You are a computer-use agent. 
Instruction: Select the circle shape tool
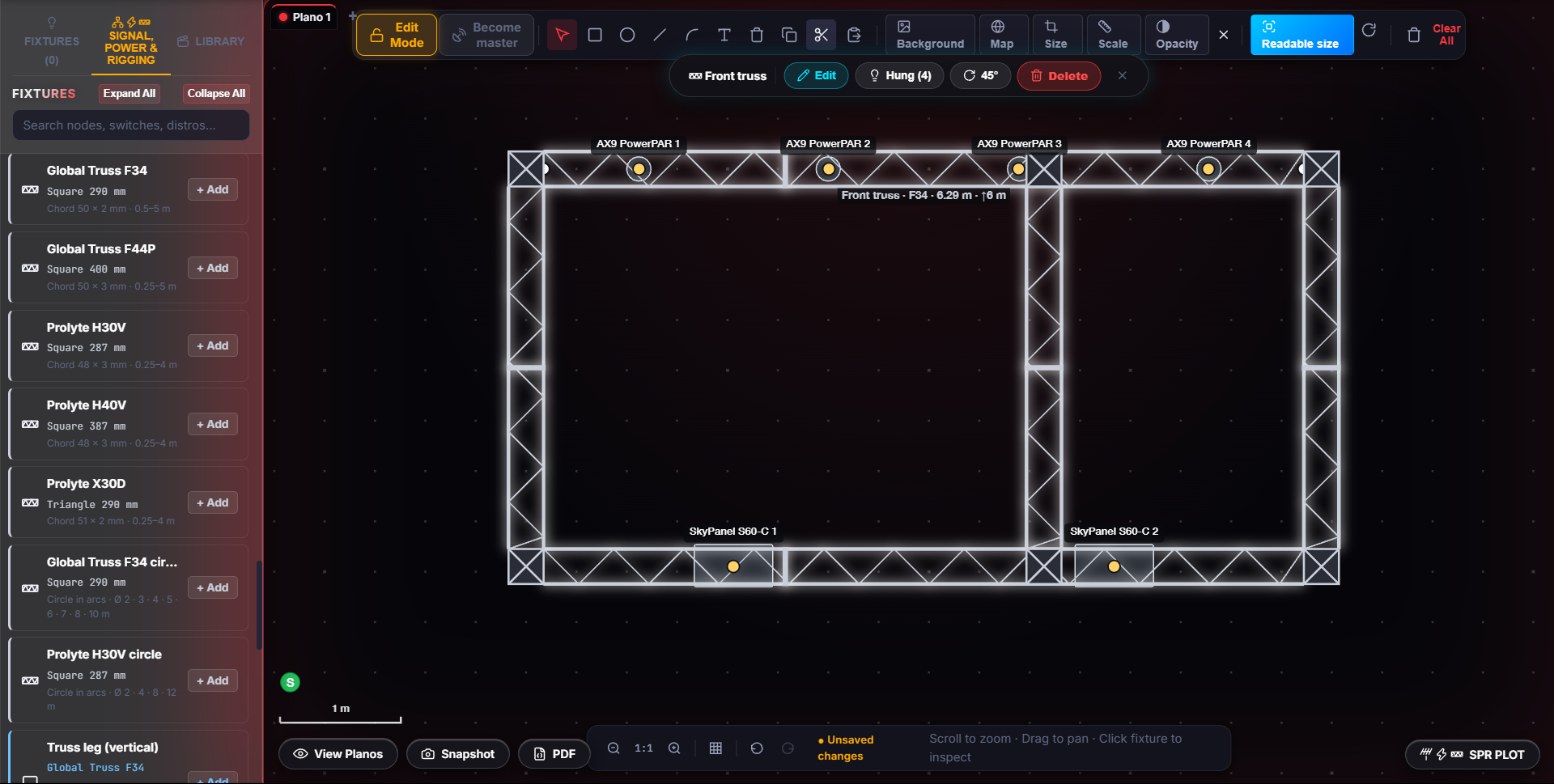(x=627, y=35)
